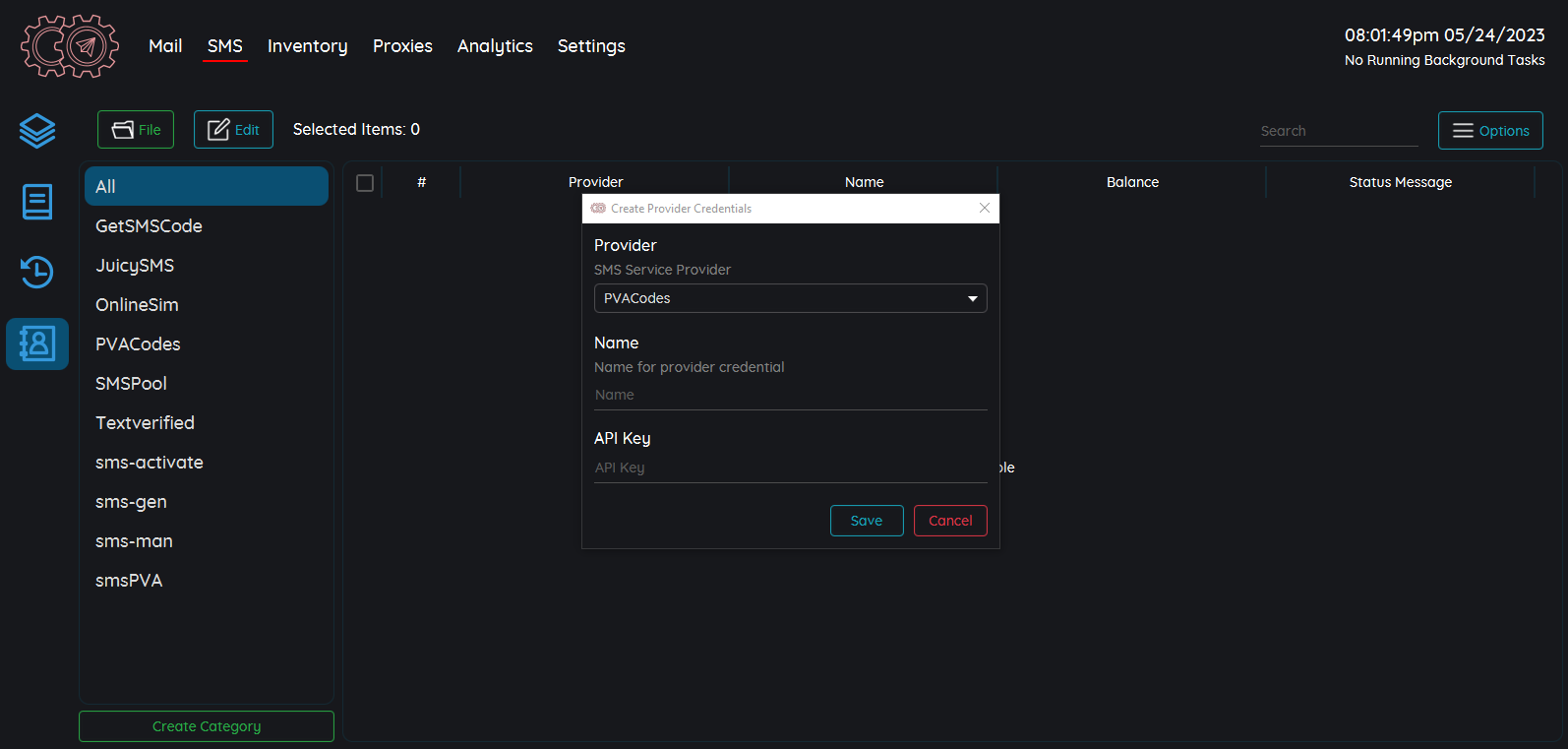Cancel the credentials dialog

pos(950,521)
